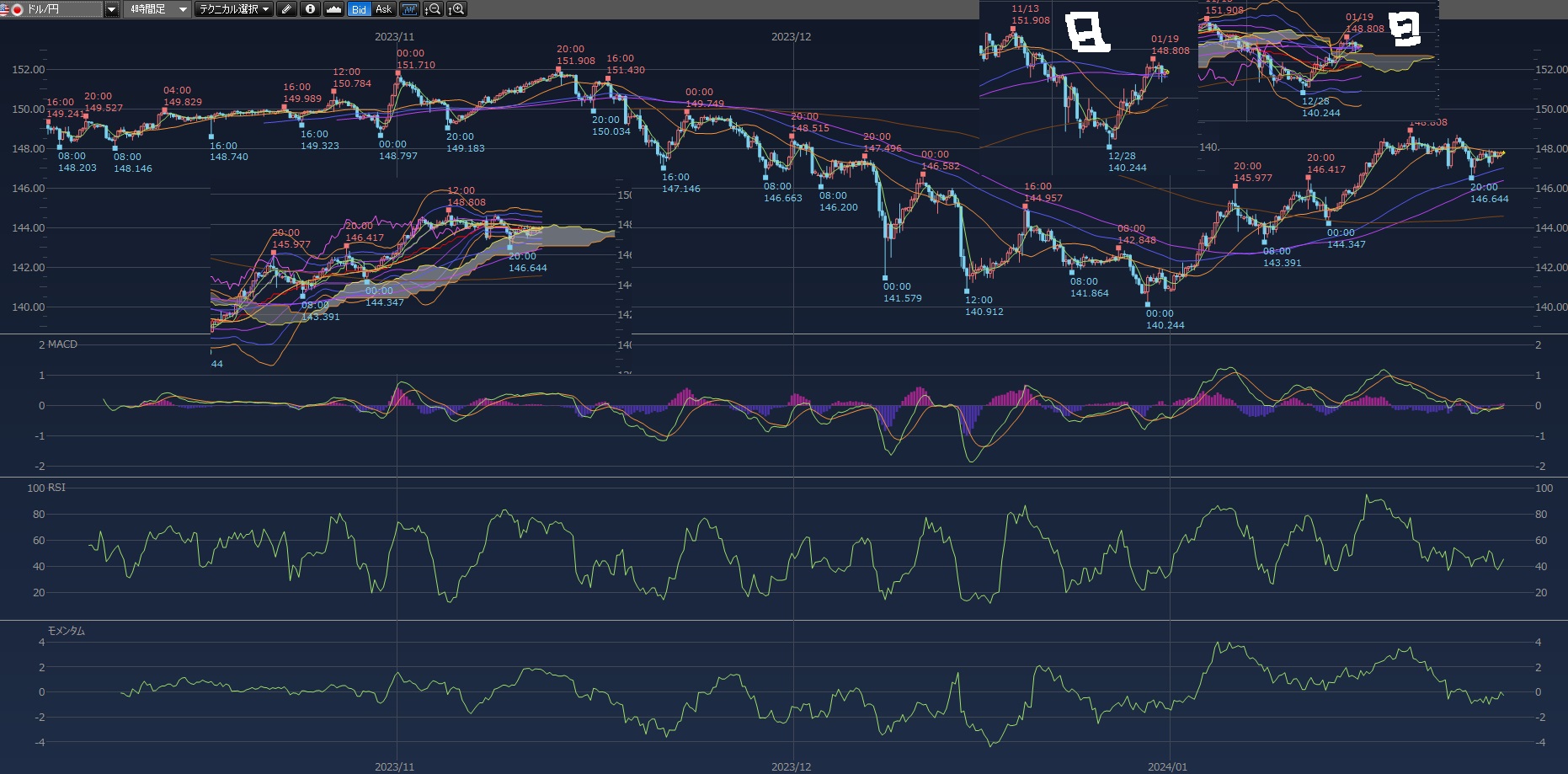Click the モメンタム panel label
Image resolution: width=1568 pixels, height=774 pixels.
pyautogui.click(x=66, y=631)
